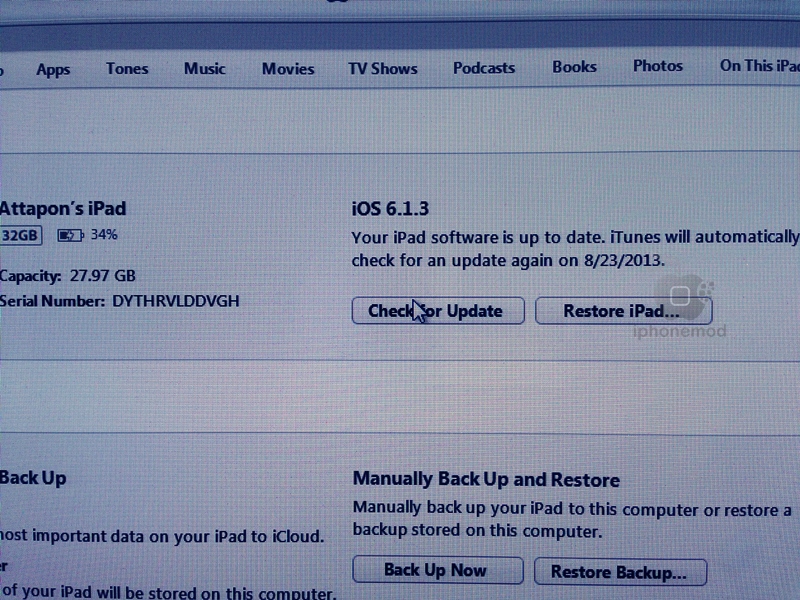Select the Music tab
The width and height of the screenshot is (800, 600).
click(205, 68)
